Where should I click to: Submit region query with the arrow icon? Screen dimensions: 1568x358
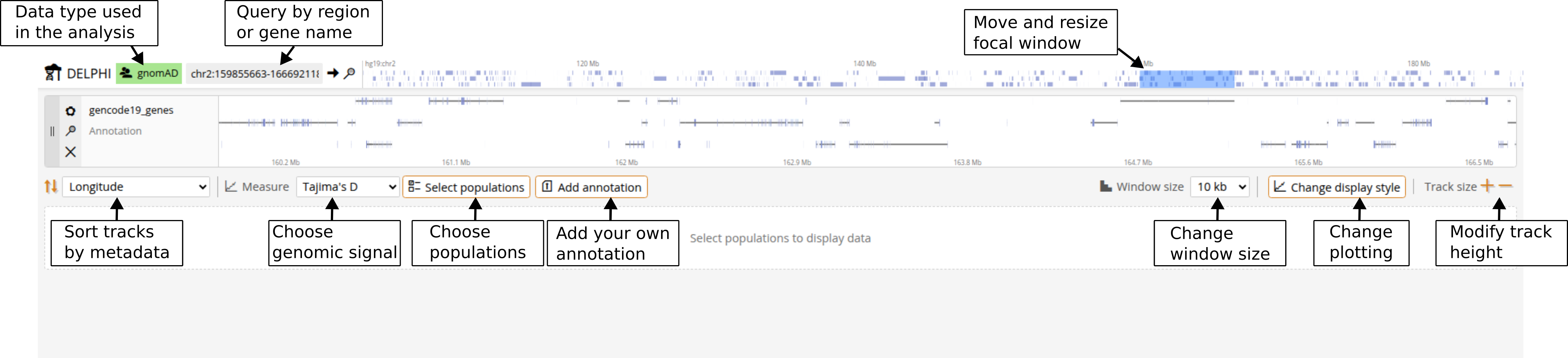click(x=333, y=74)
